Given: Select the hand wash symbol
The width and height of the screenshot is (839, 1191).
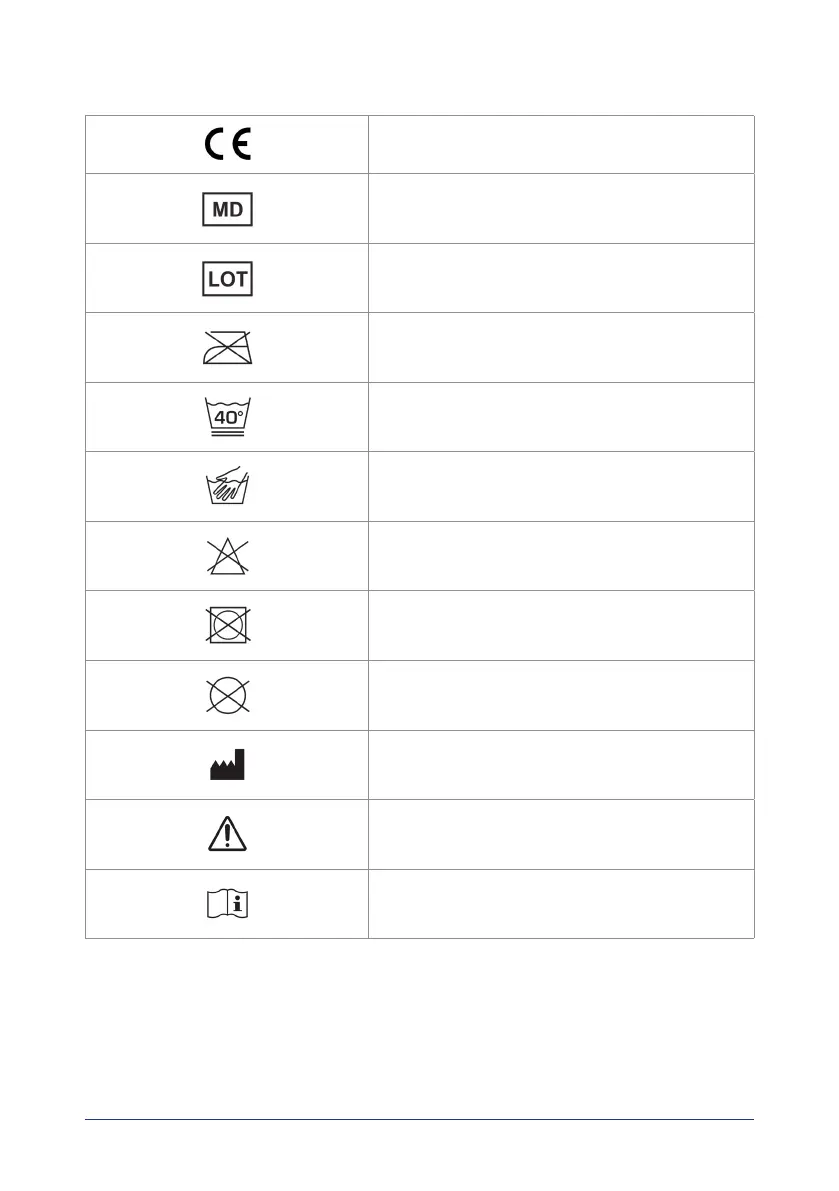Looking at the screenshot, I should pos(227,487).
